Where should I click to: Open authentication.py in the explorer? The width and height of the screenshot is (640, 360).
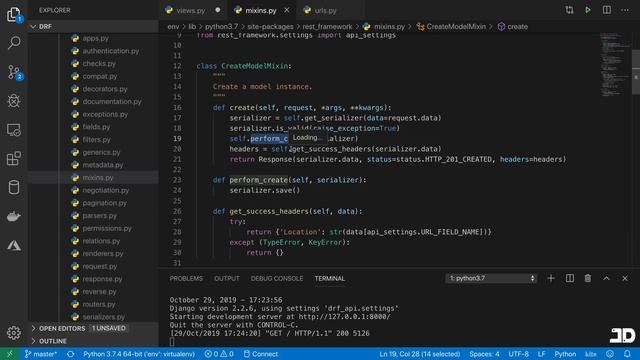tap(111, 51)
